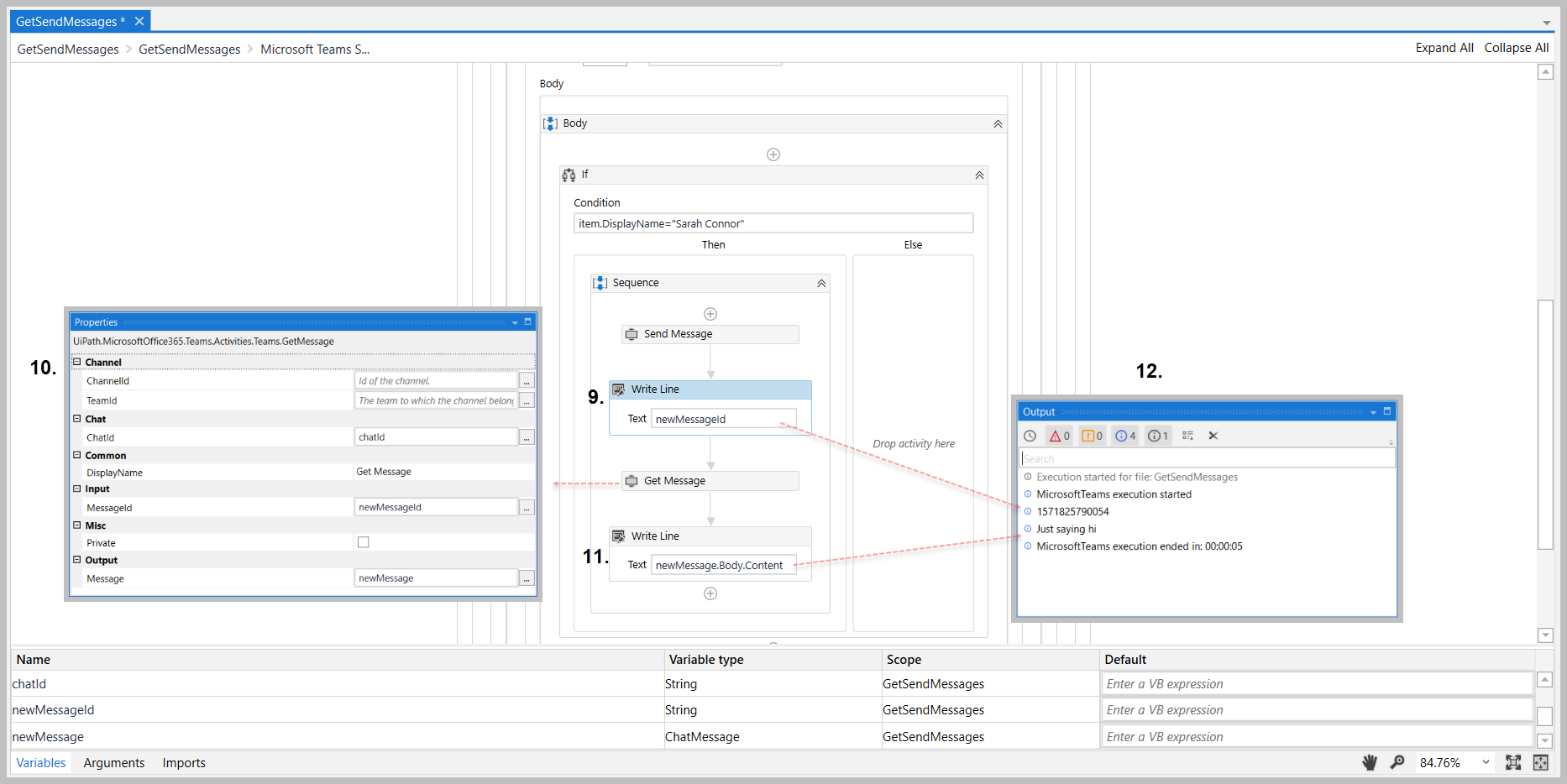This screenshot has width=1567, height=784.
Task: Collapse the Input category in Properties
Action: tap(77, 488)
